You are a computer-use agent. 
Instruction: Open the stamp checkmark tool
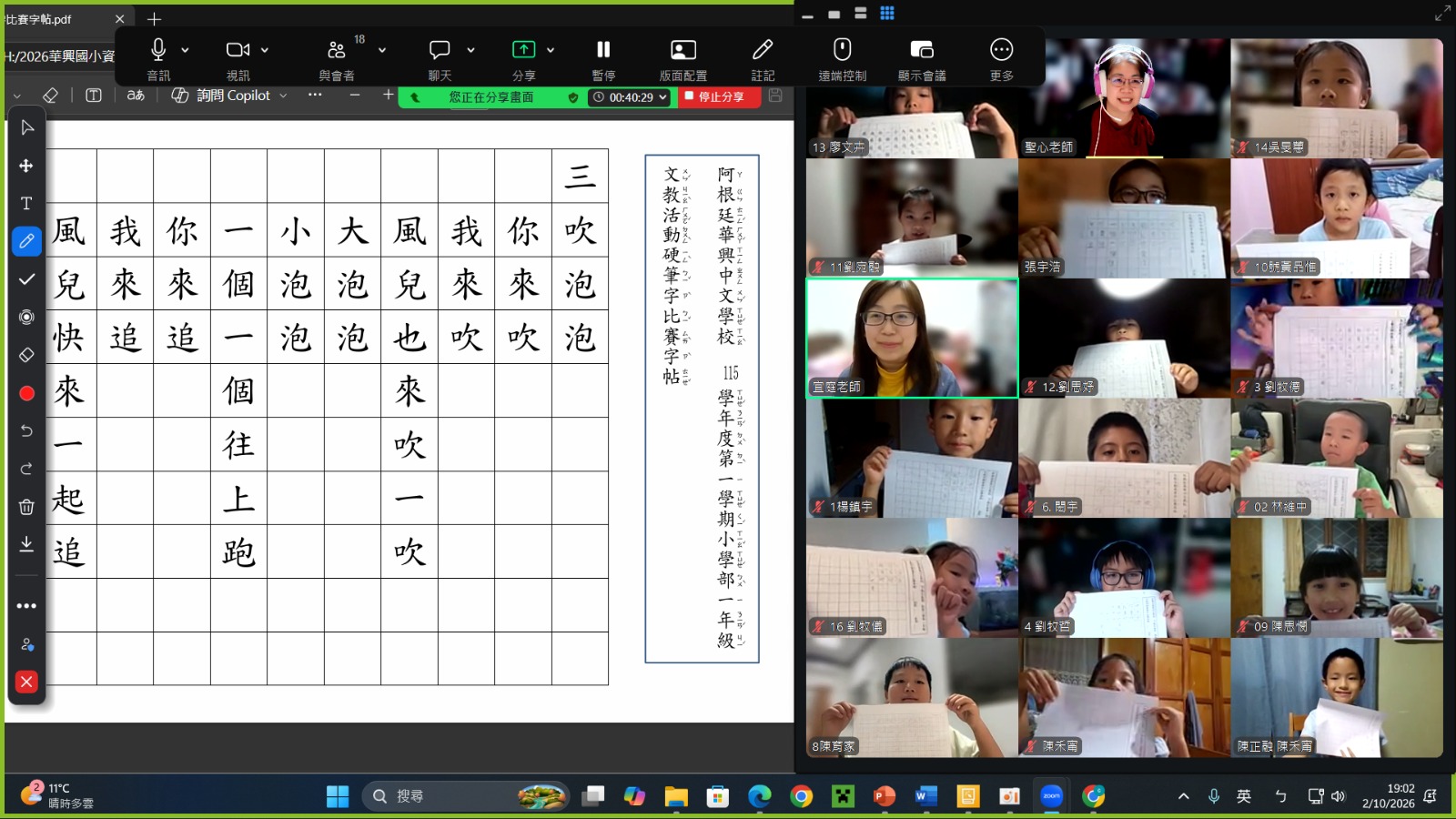pos(26,279)
